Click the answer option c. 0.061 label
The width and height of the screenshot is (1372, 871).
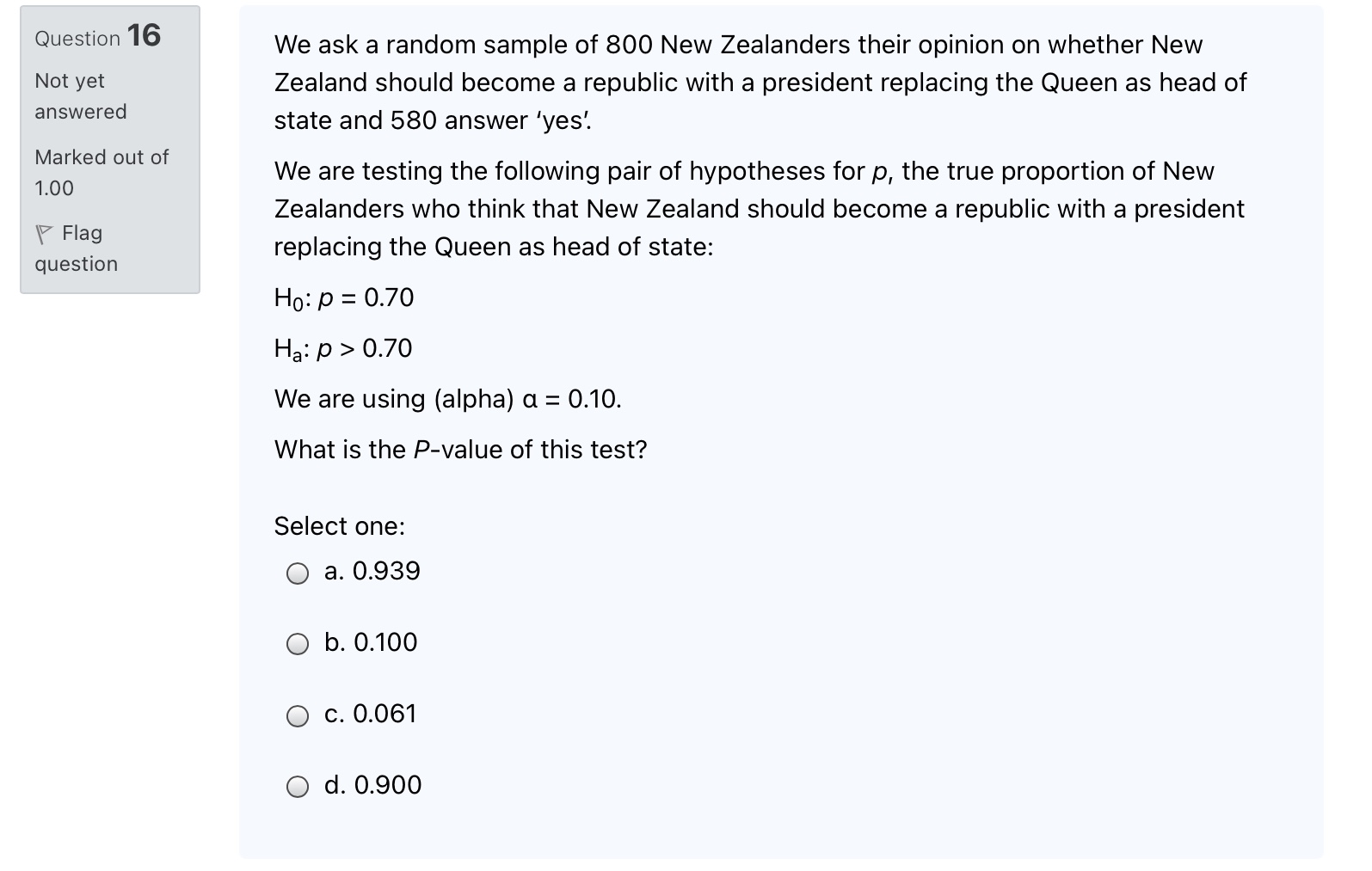point(369,713)
